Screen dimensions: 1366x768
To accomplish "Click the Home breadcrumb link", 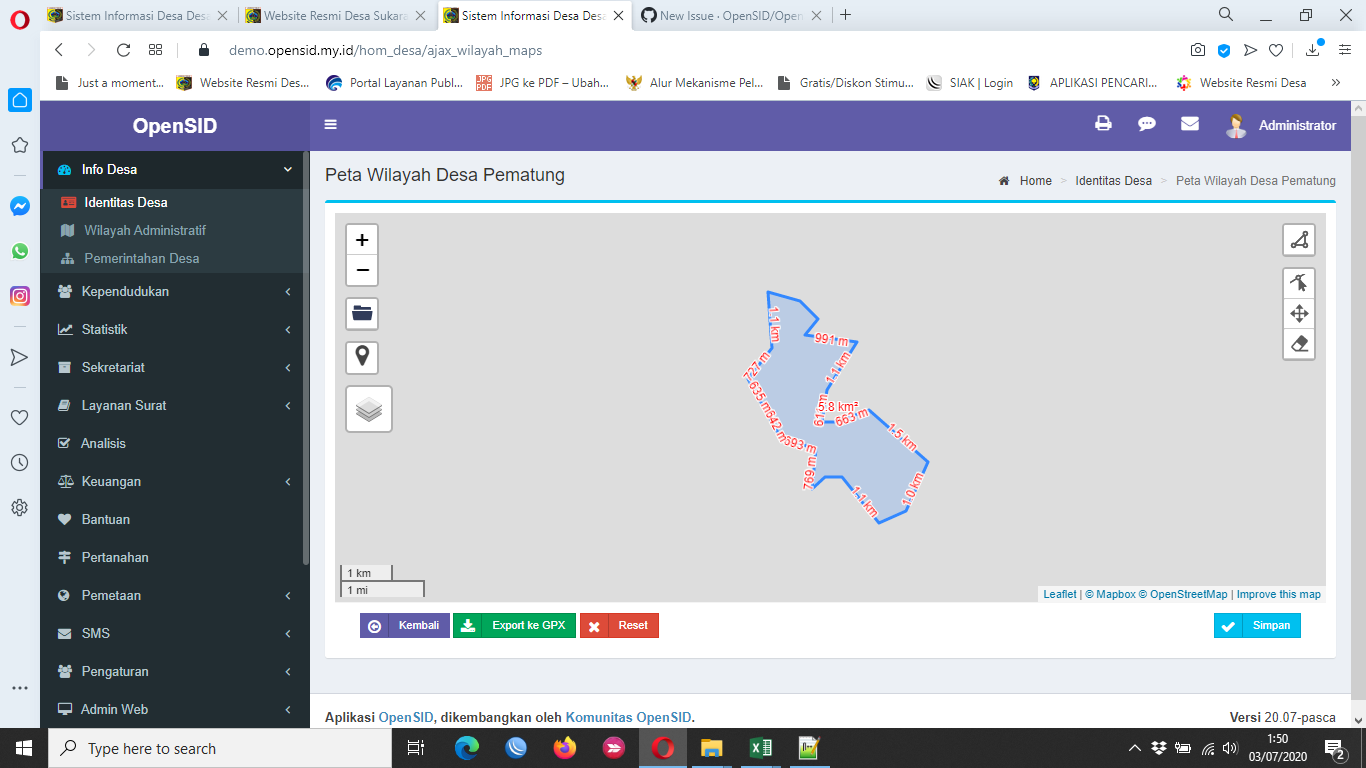I will click(x=1035, y=181).
